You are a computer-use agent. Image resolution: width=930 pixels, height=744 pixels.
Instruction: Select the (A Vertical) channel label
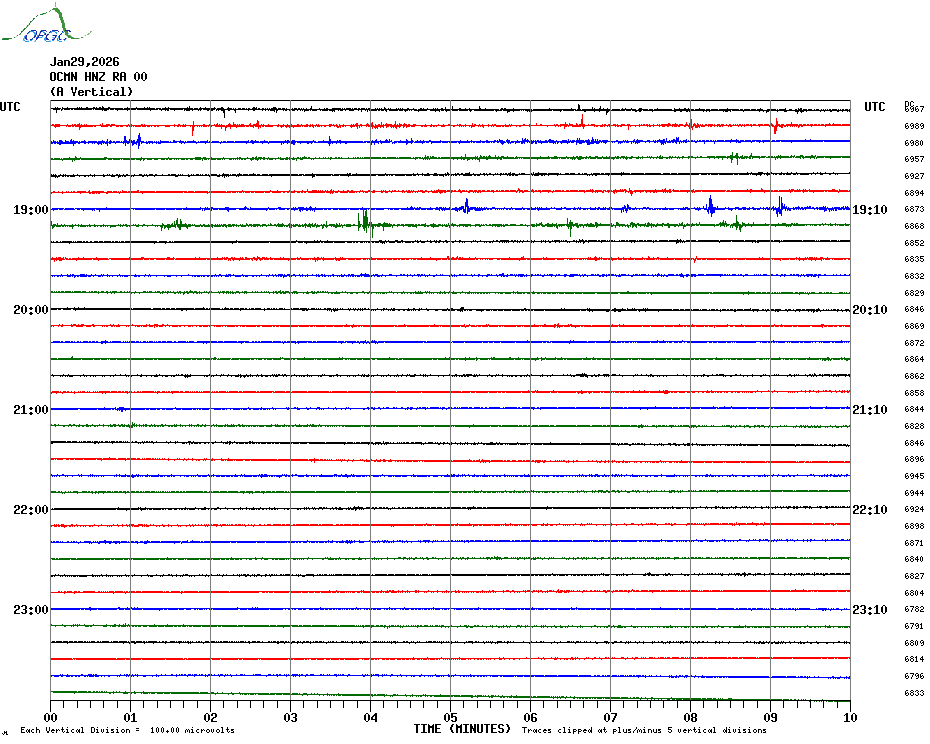pos(91,92)
